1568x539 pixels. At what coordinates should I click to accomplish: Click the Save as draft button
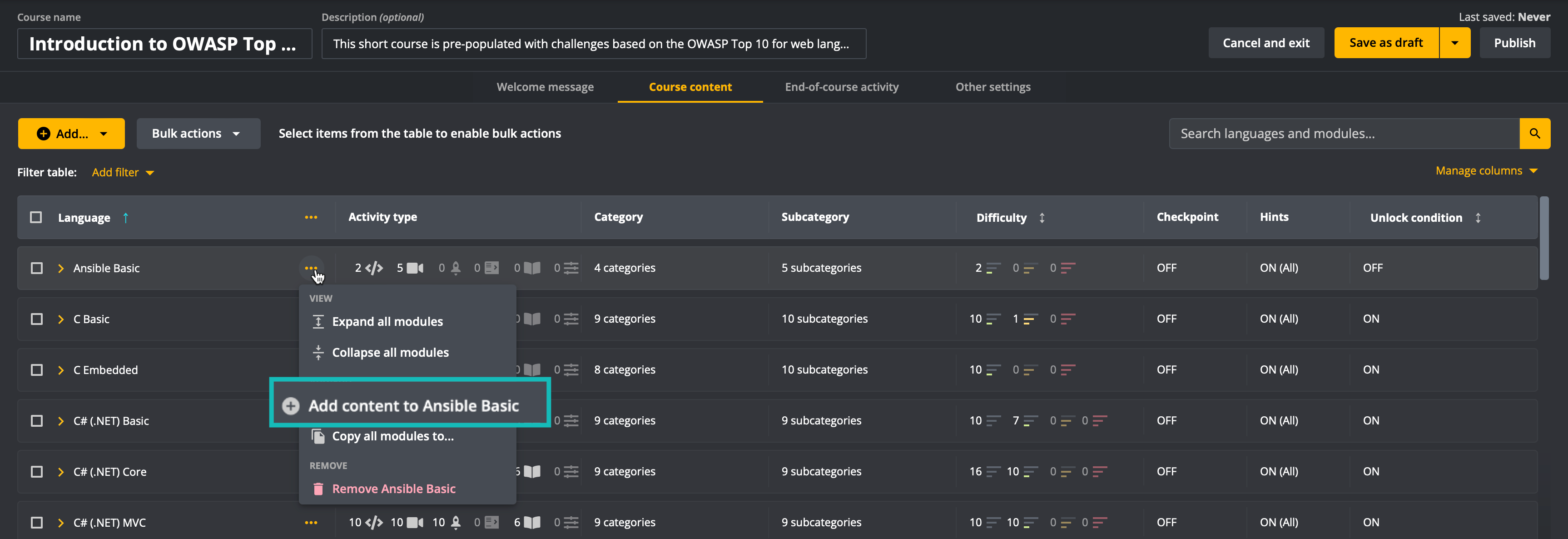tap(1386, 43)
